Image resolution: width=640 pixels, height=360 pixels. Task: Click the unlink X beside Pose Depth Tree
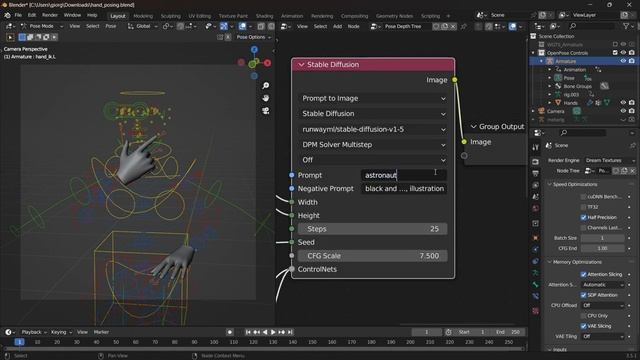pyautogui.click(x=453, y=27)
